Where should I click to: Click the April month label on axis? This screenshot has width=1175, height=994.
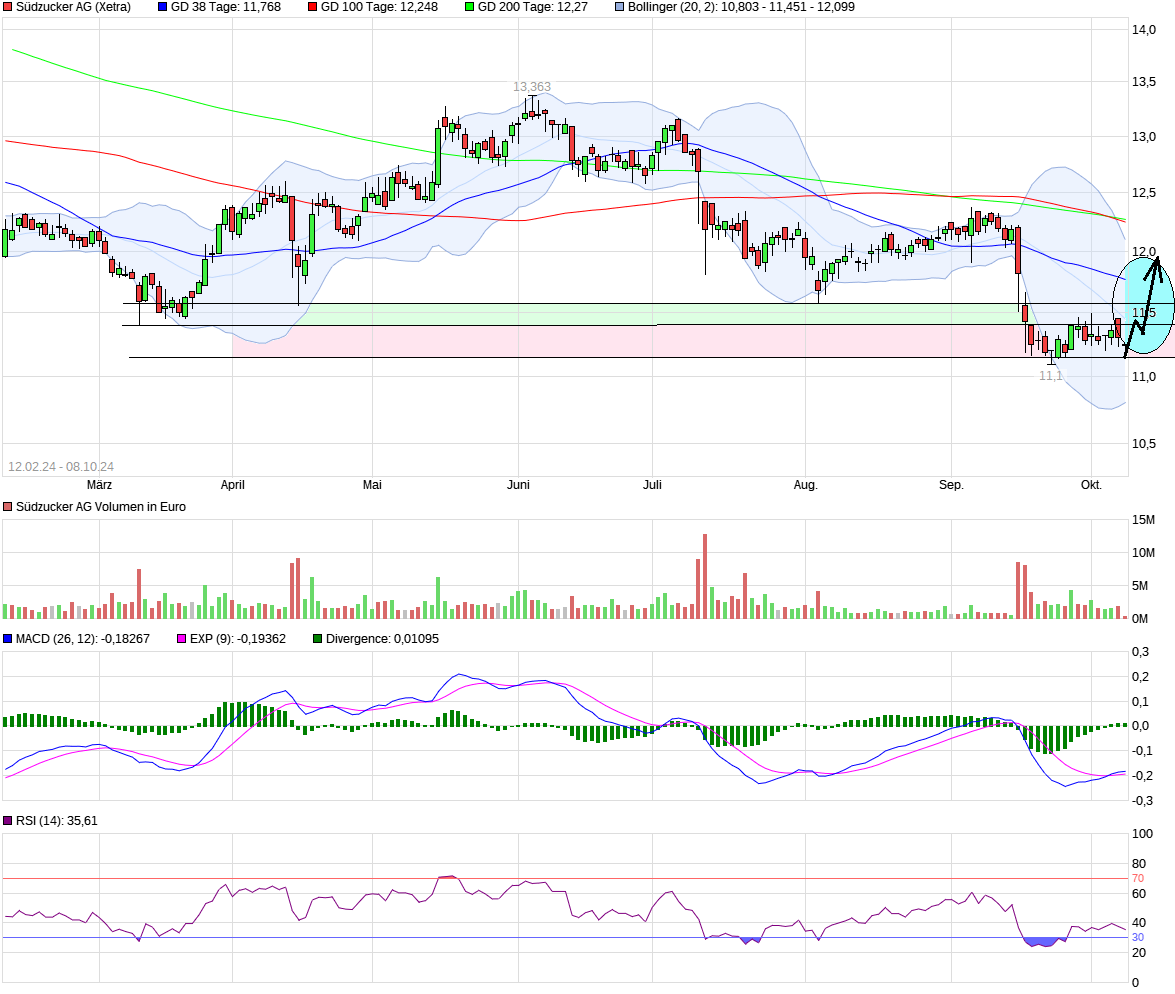point(232,485)
